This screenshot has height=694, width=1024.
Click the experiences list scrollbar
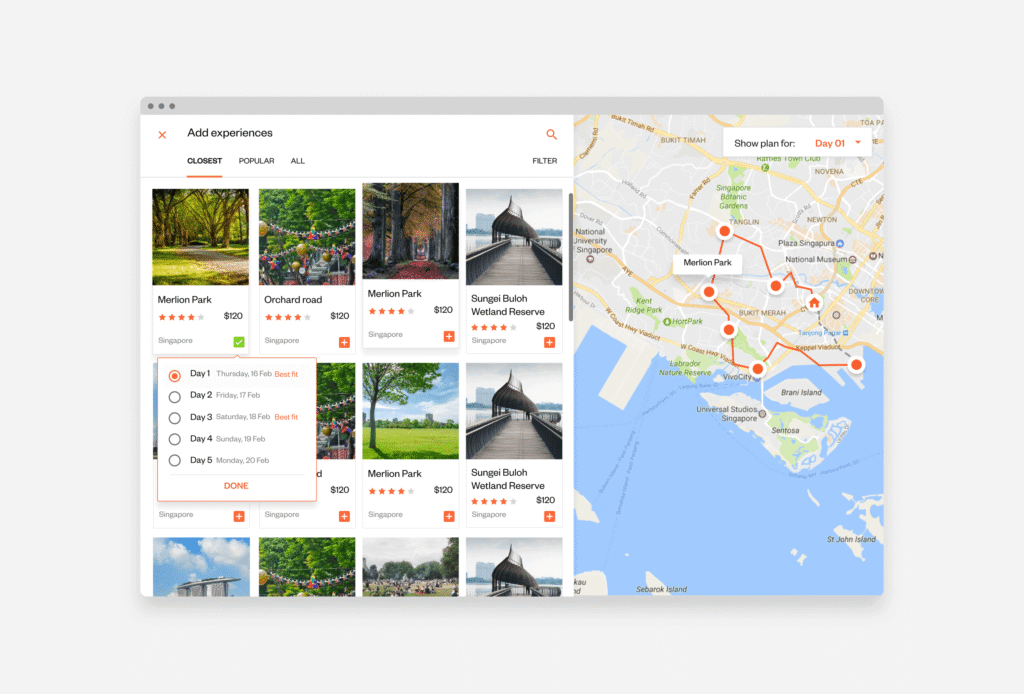[x=571, y=256]
